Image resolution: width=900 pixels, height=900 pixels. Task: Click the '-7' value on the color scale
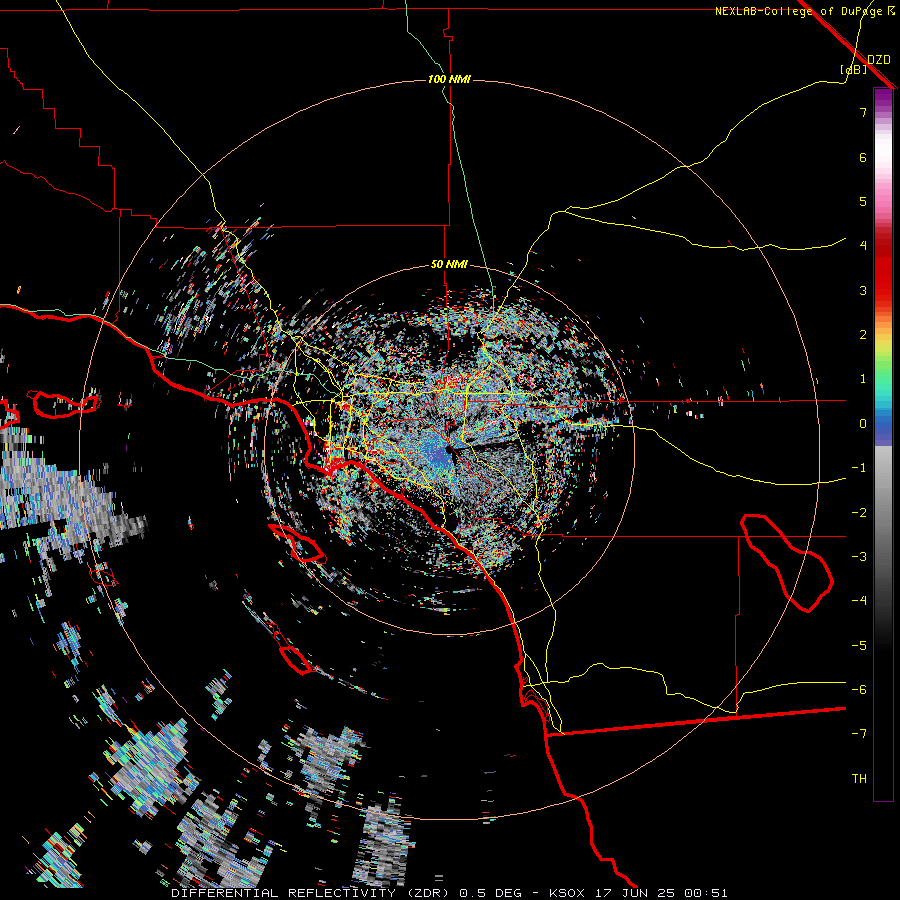pyautogui.click(x=859, y=734)
